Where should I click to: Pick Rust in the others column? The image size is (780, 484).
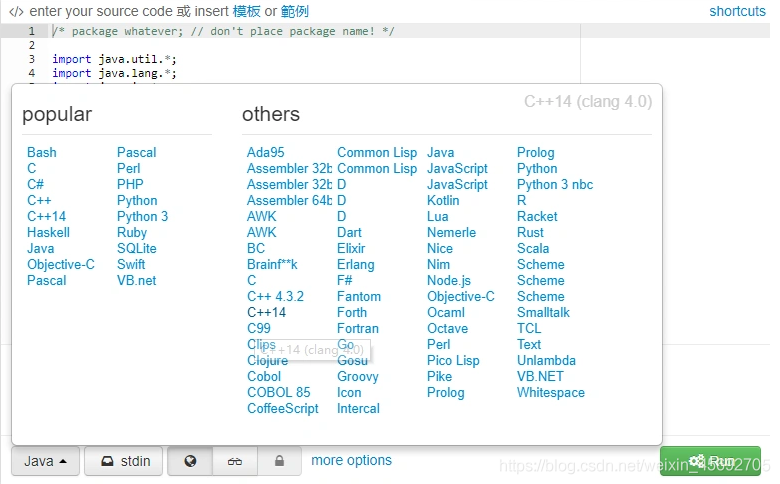tap(530, 232)
